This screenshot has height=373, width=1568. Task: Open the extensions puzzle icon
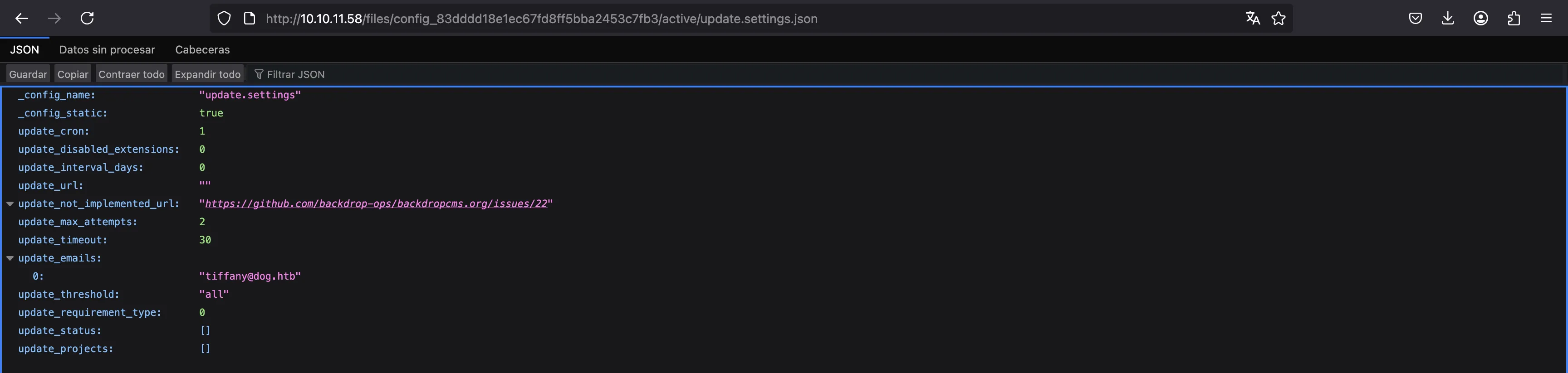click(1514, 19)
